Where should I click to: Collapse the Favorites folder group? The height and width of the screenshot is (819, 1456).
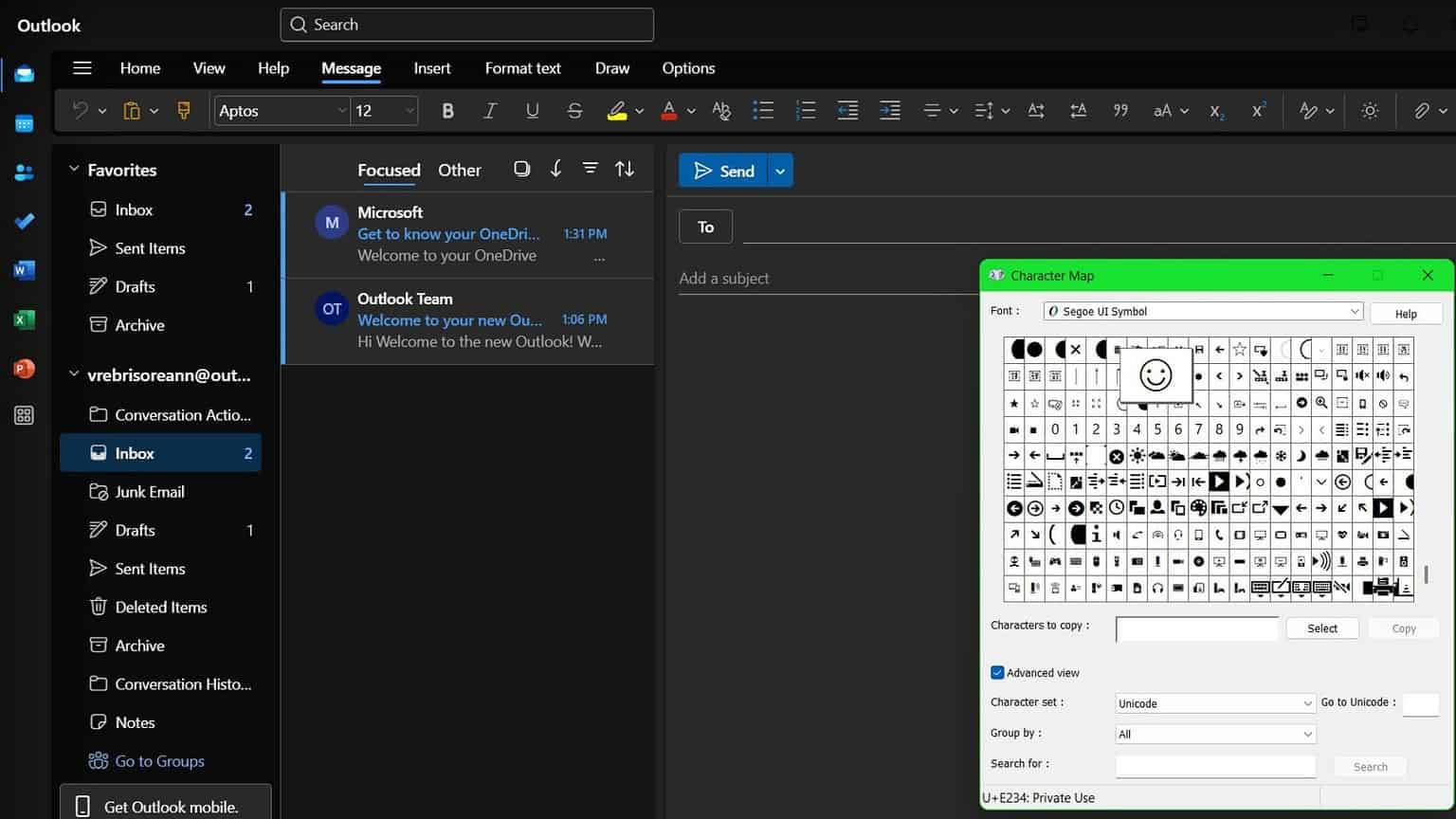point(74,169)
